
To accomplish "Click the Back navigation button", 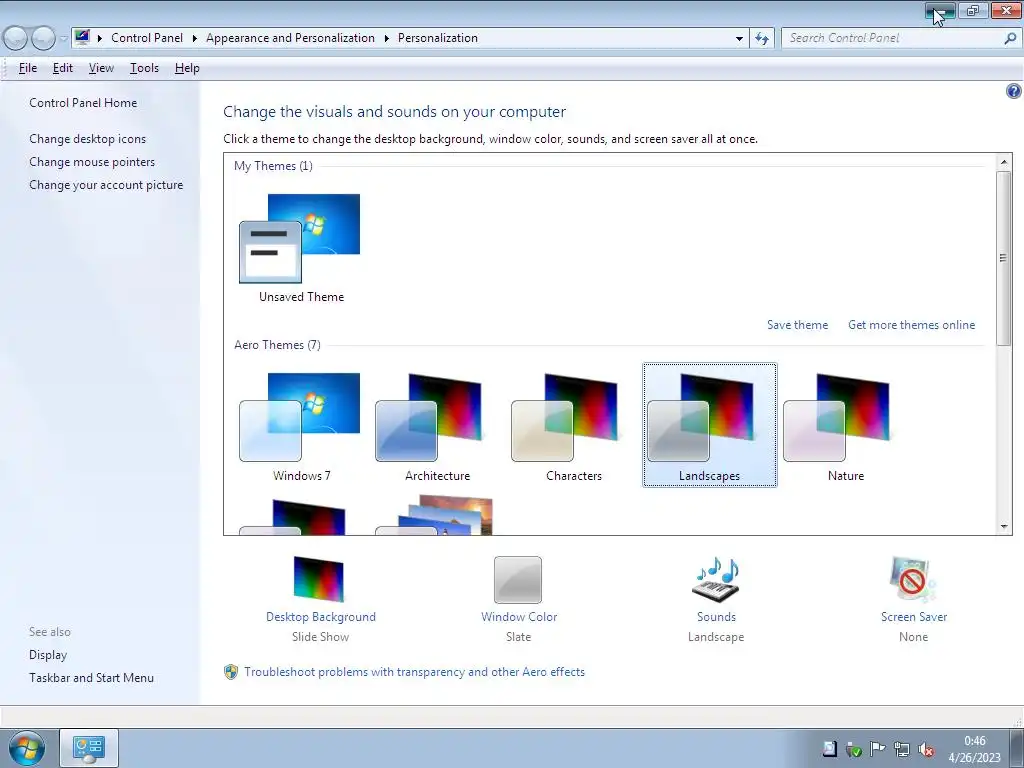I will pyautogui.click(x=16, y=39).
